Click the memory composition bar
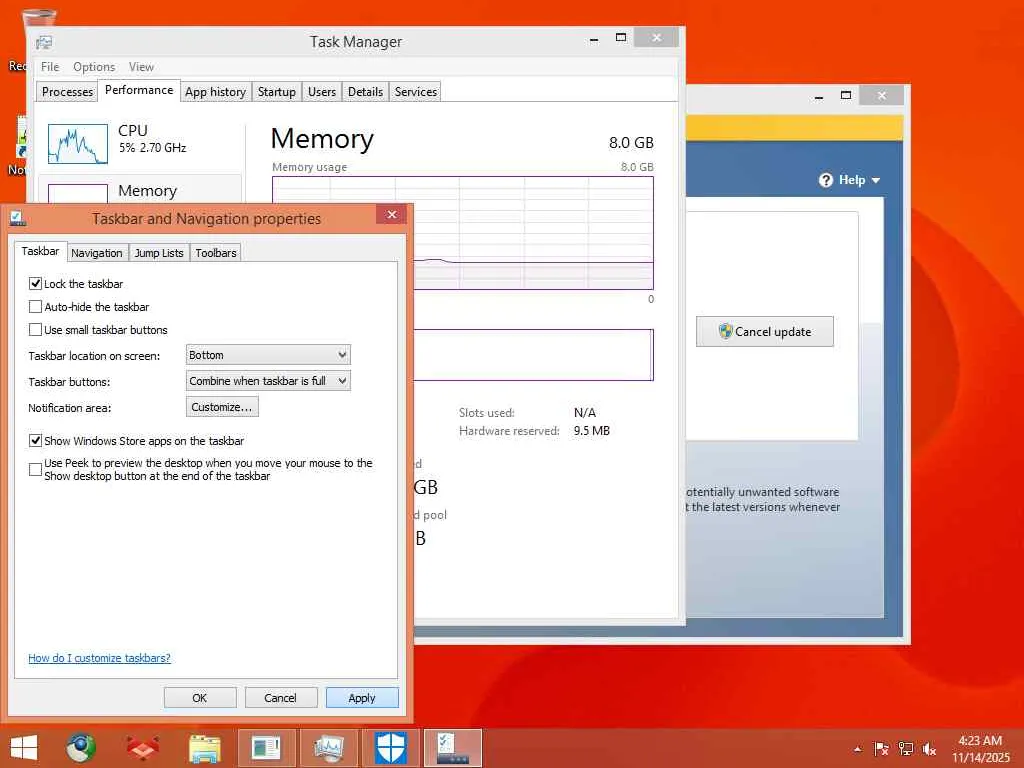This screenshot has width=1024, height=768. pos(534,355)
